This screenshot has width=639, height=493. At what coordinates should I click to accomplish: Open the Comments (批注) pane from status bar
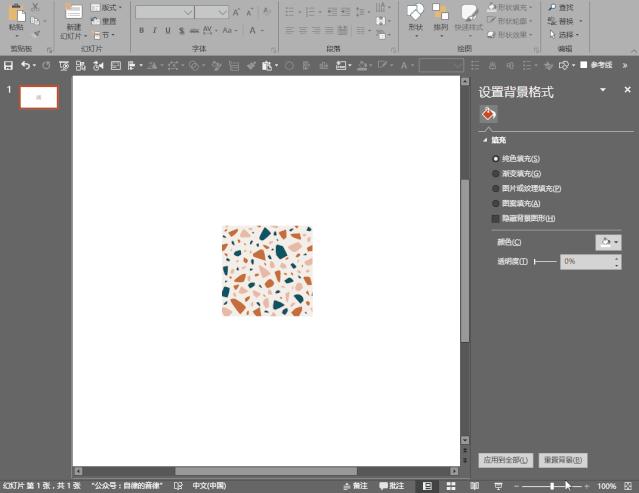392,486
